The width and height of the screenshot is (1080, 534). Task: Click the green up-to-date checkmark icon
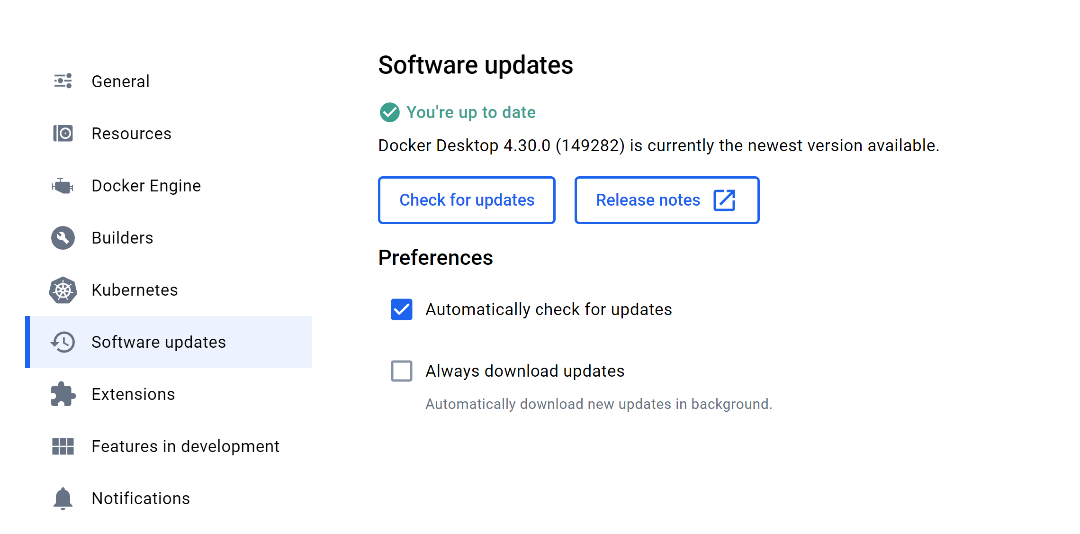[390, 112]
